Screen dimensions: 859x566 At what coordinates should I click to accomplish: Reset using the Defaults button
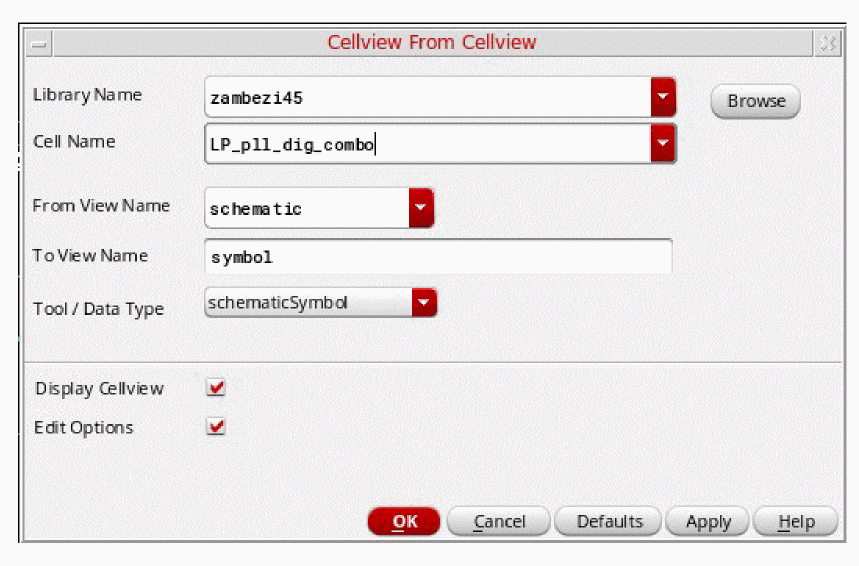pyautogui.click(x=609, y=521)
